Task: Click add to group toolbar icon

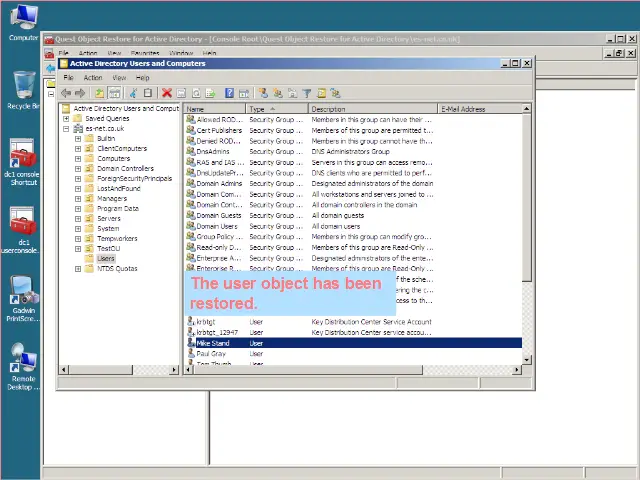Action: 336,93
